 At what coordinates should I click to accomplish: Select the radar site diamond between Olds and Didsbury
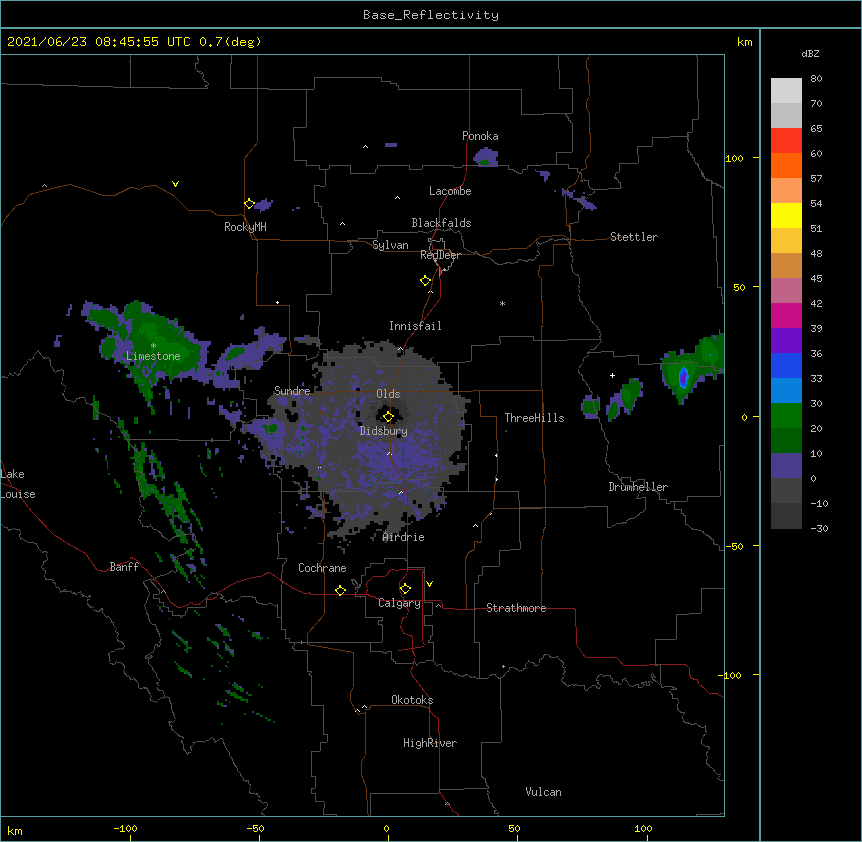click(x=389, y=417)
